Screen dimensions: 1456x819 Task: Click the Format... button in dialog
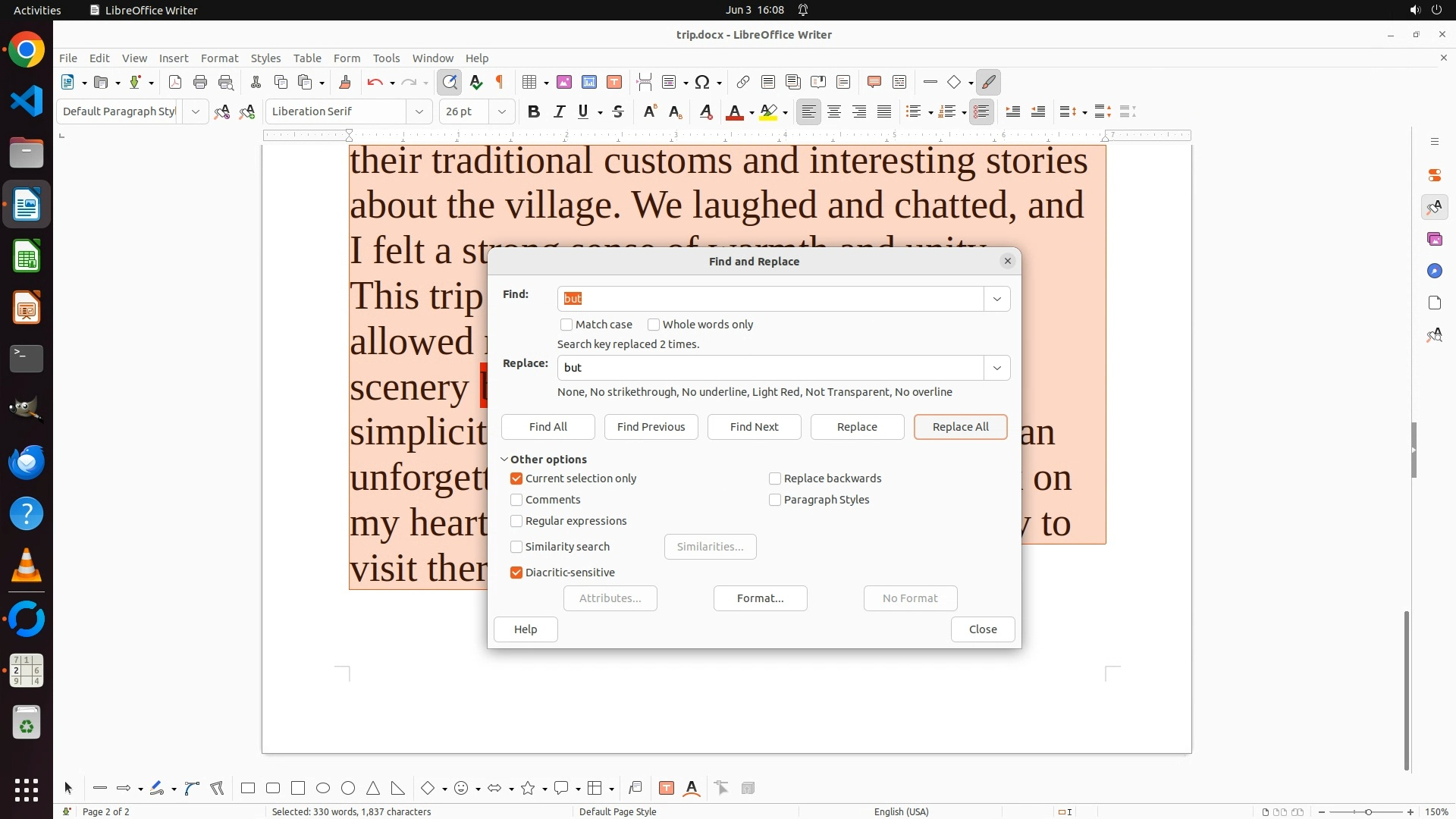coord(760,598)
